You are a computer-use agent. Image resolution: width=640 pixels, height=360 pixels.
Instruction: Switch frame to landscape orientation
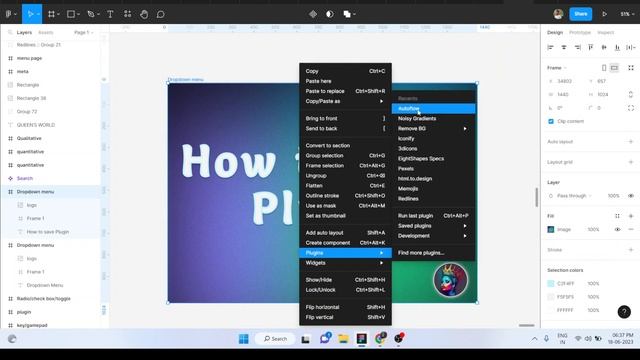click(x=614, y=68)
